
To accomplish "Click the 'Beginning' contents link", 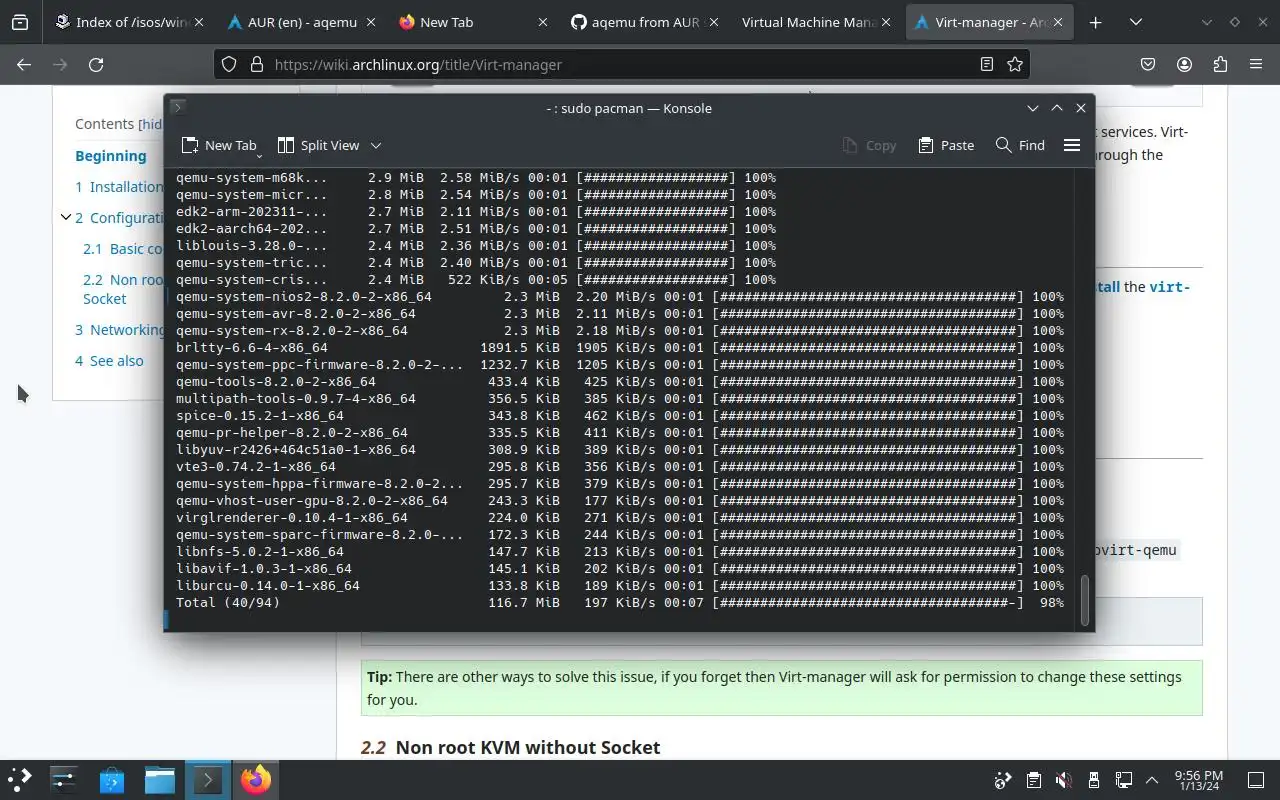I will tap(111, 155).
